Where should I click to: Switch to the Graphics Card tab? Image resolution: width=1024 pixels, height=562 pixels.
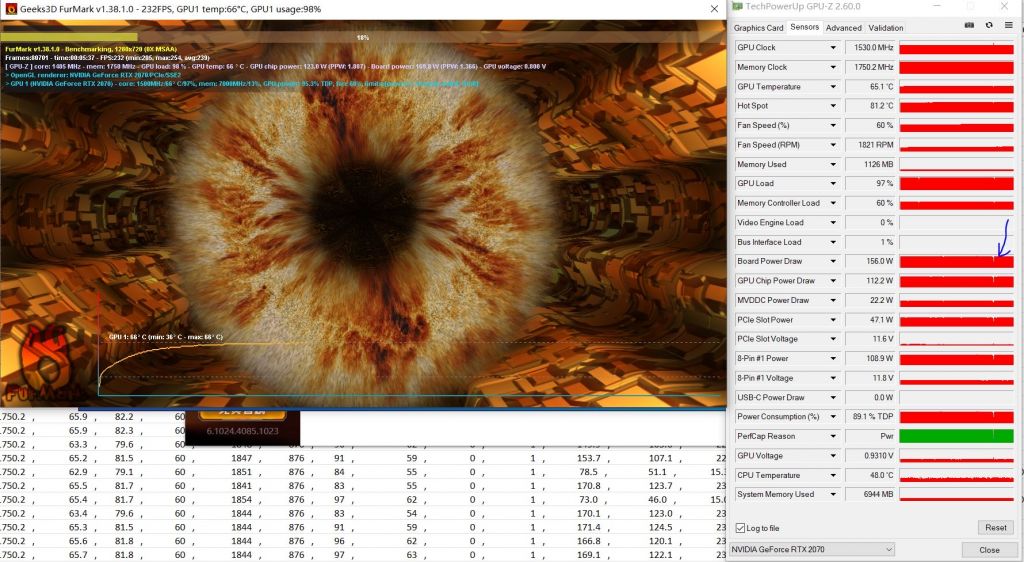pyautogui.click(x=759, y=28)
